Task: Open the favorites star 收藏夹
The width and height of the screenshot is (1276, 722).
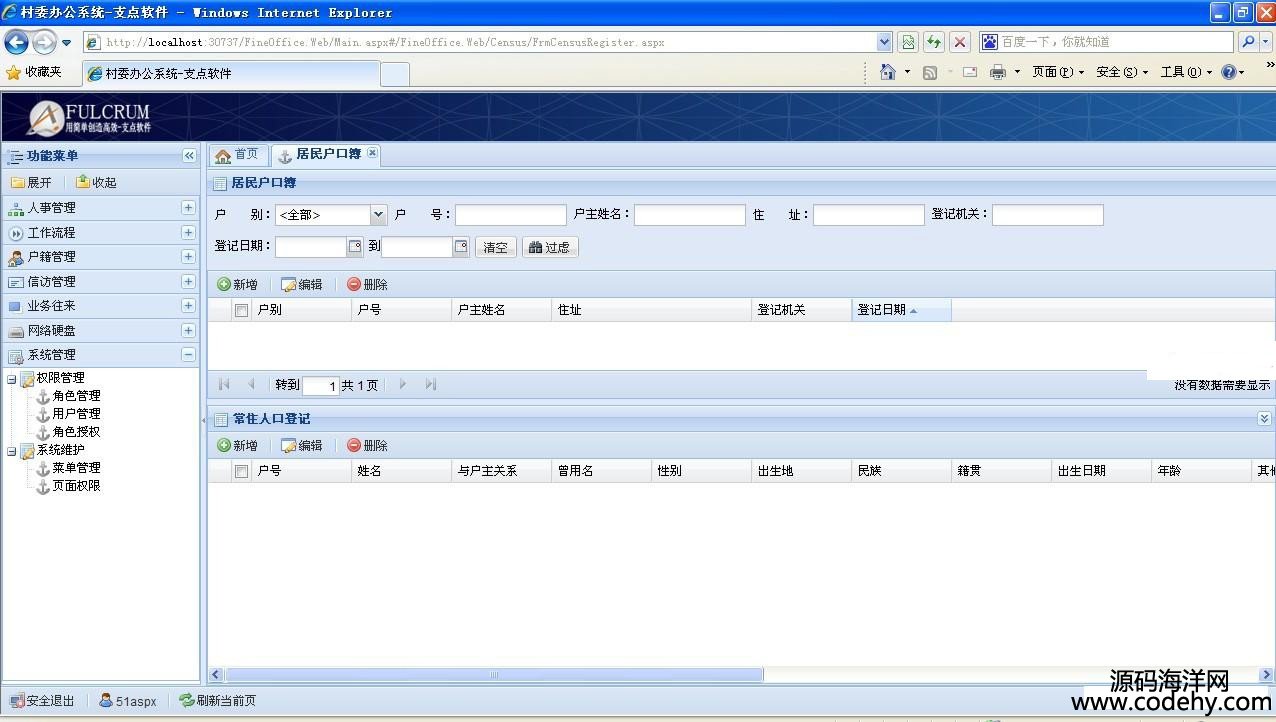Action: point(34,72)
